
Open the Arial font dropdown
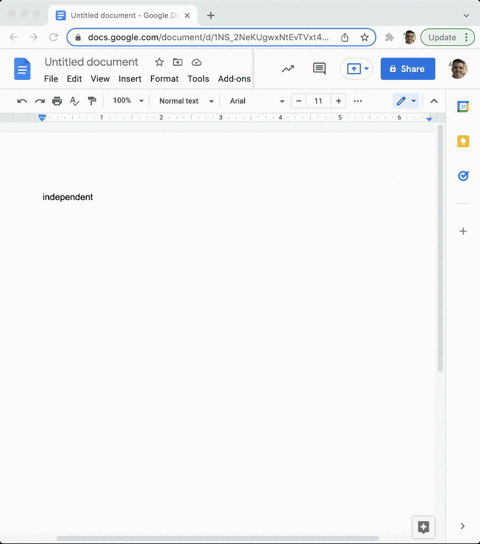pyautogui.click(x=257, y=101)
